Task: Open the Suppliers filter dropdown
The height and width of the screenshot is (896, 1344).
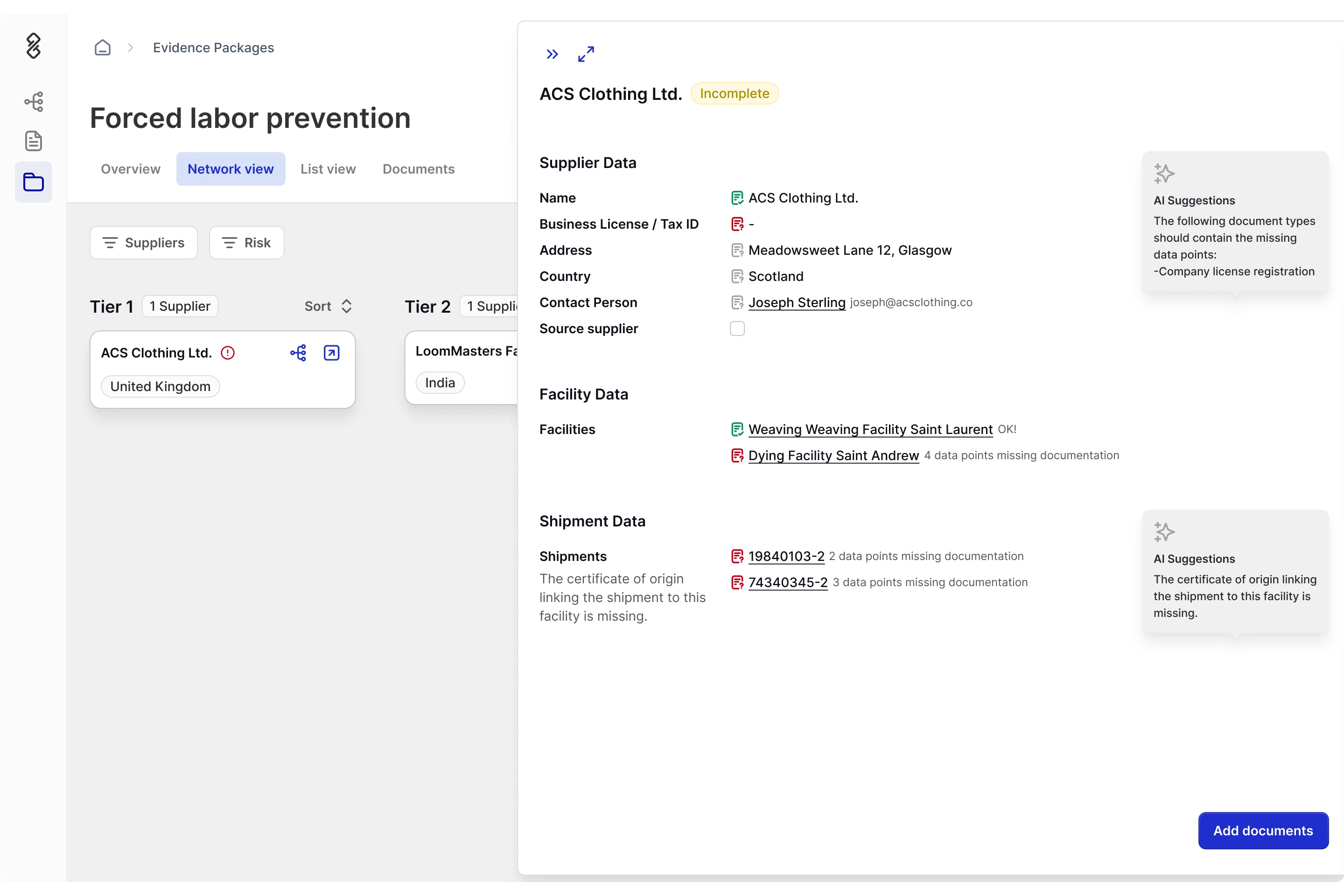Action: coord(143,243)
